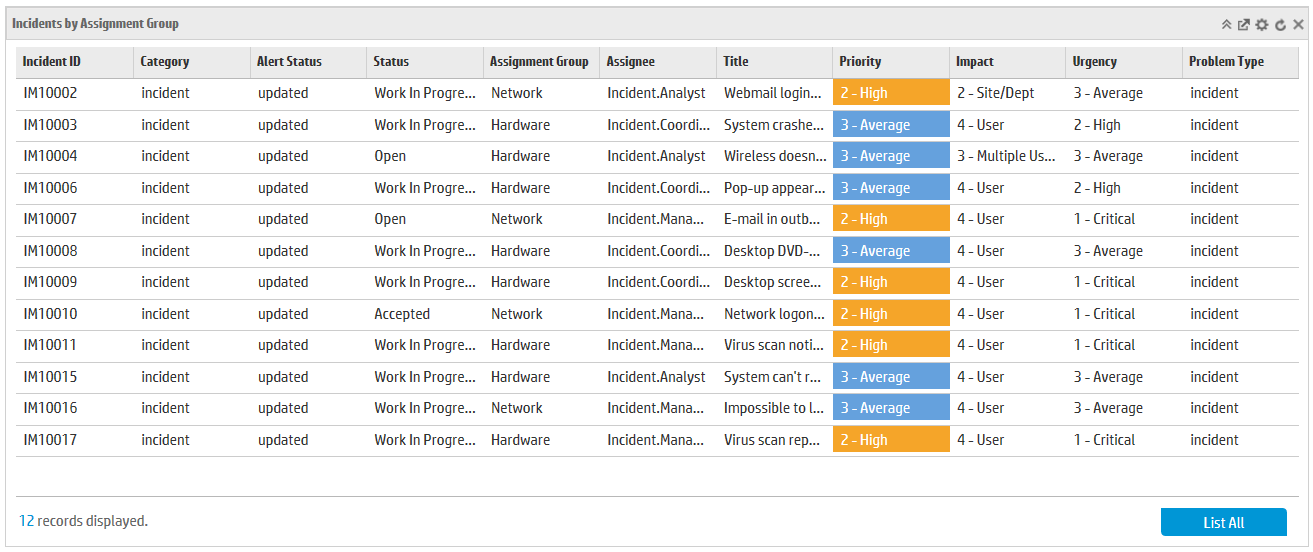Refresh the incidents panel
1313x552 pixels.
(1280, 24)
